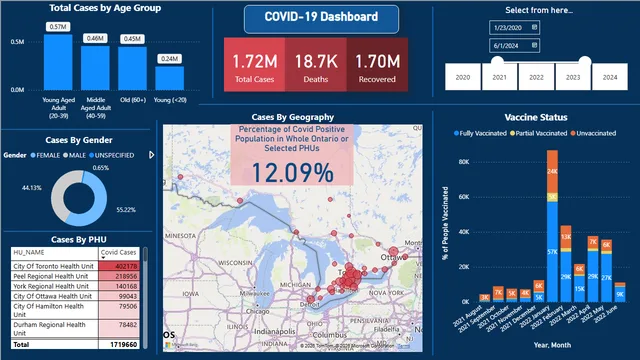This screenshot has width=640, height=360.
Task: Expand the gender legend arrow
Action: [x=151, y=155]
